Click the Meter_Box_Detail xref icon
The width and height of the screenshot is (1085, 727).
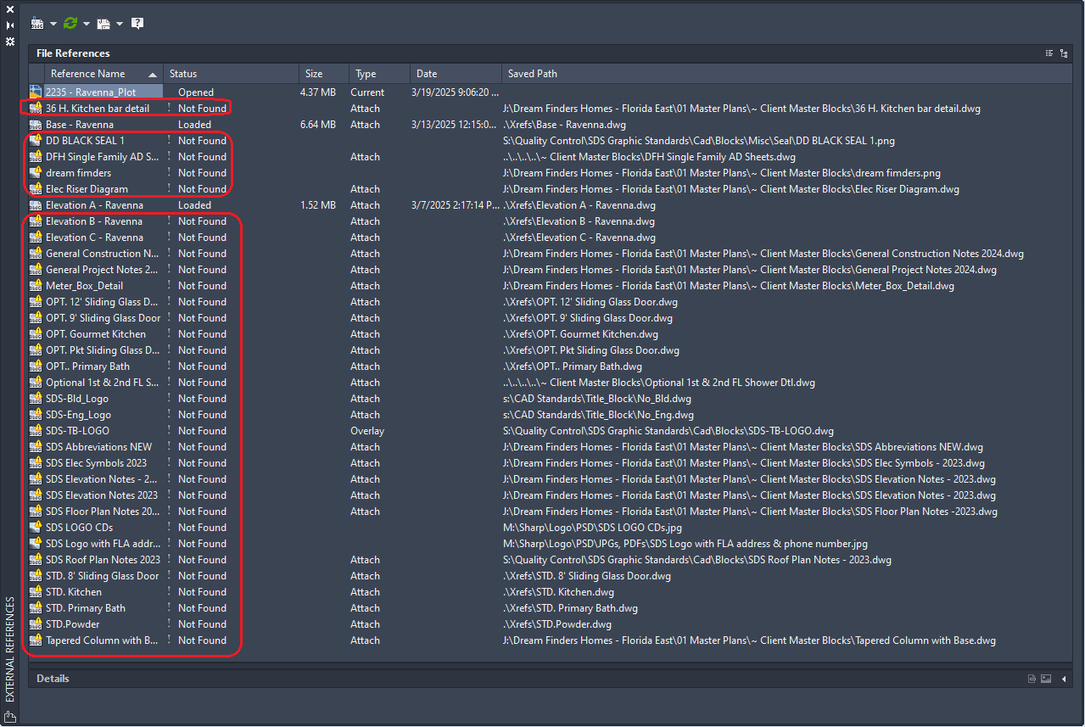coord(36,286)
